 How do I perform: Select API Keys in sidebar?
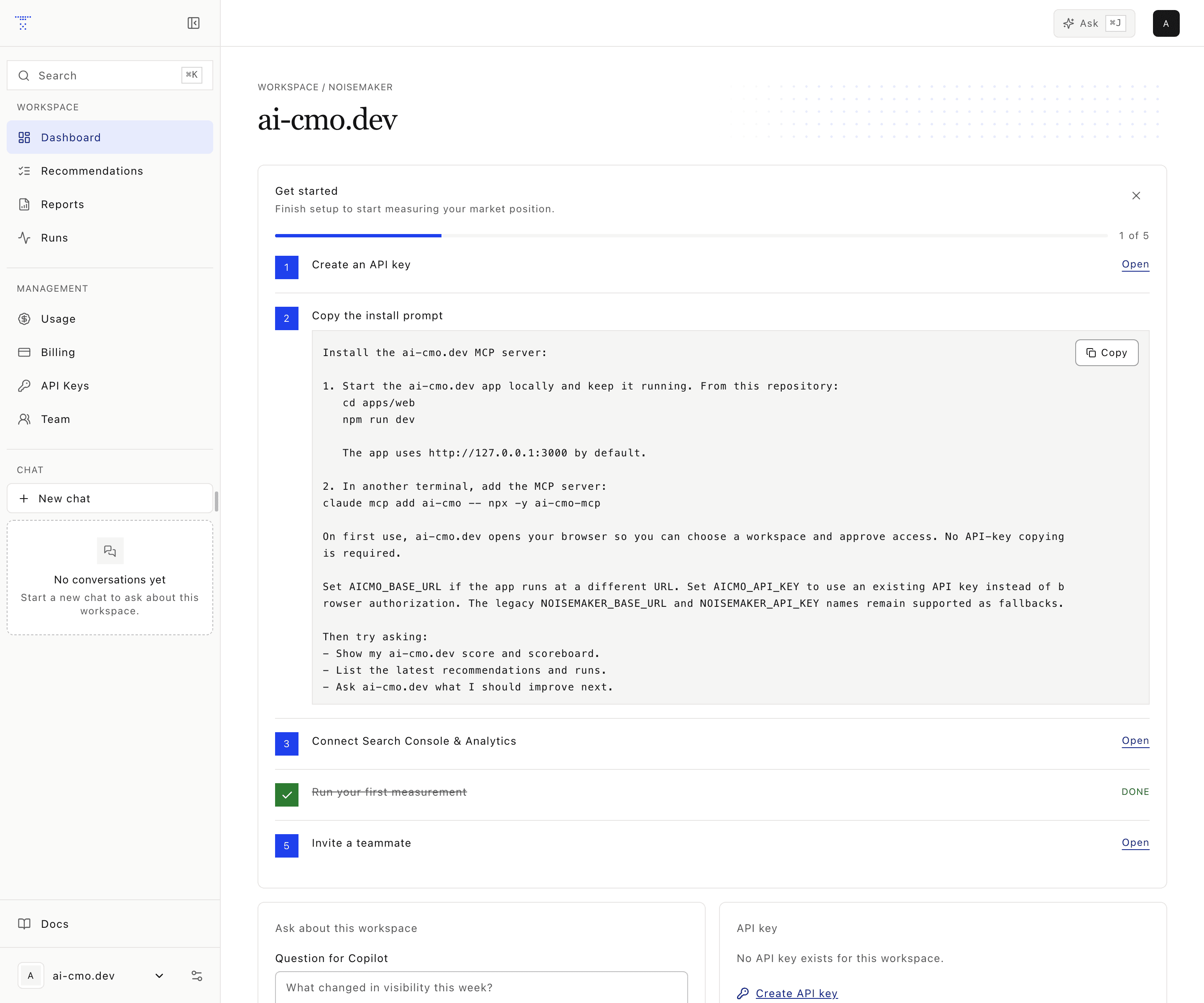(x=110, y=386)
